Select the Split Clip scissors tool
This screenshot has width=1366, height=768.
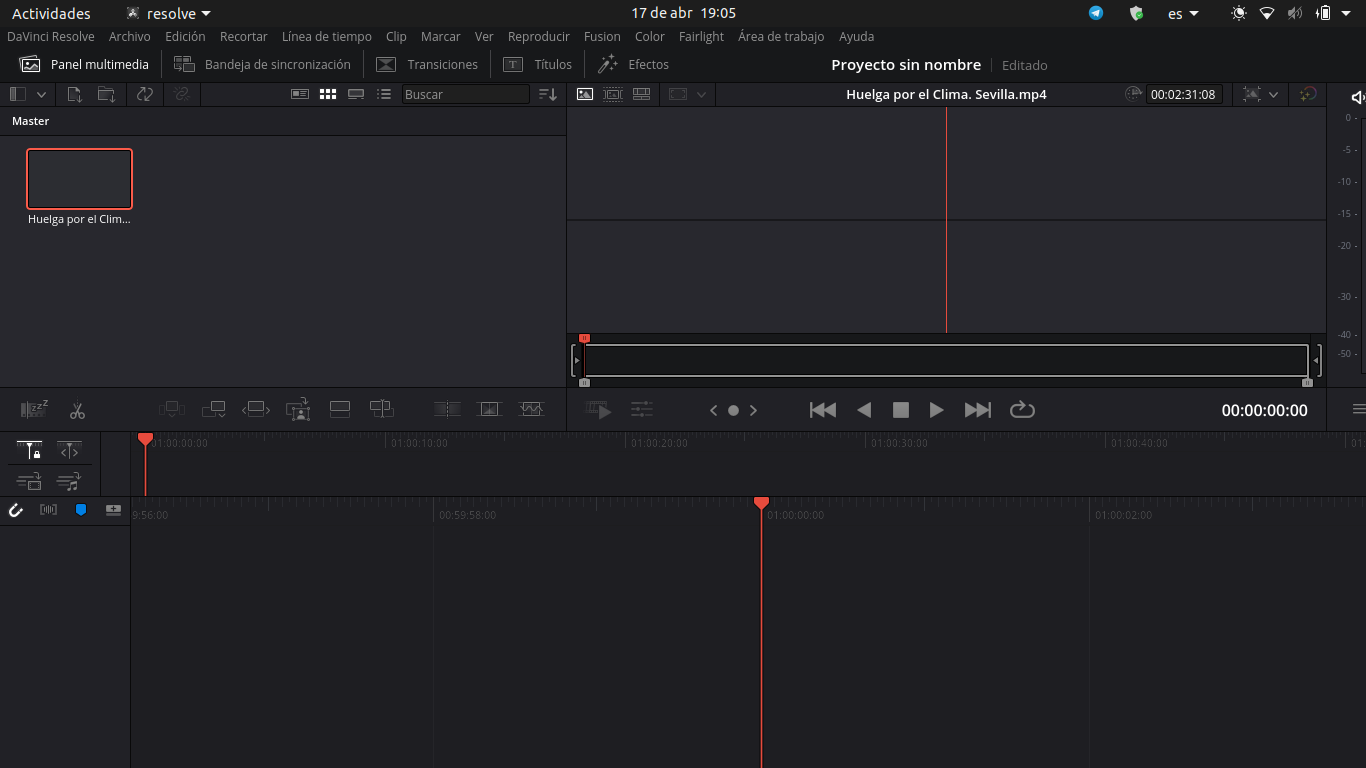pyautogui.click(x=77, y=410)
